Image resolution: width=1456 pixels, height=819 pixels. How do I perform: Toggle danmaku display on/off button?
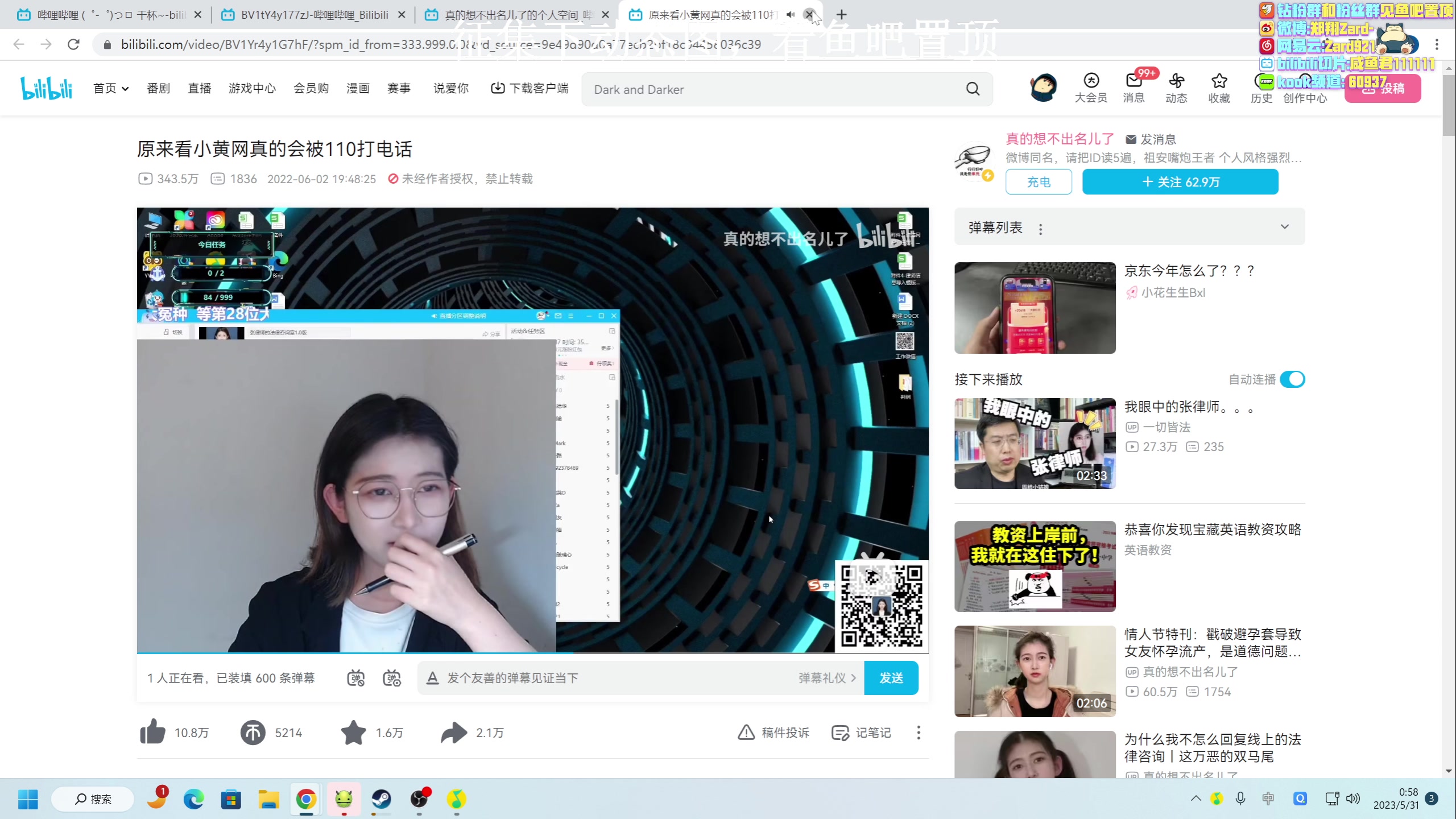coord(356,678)
